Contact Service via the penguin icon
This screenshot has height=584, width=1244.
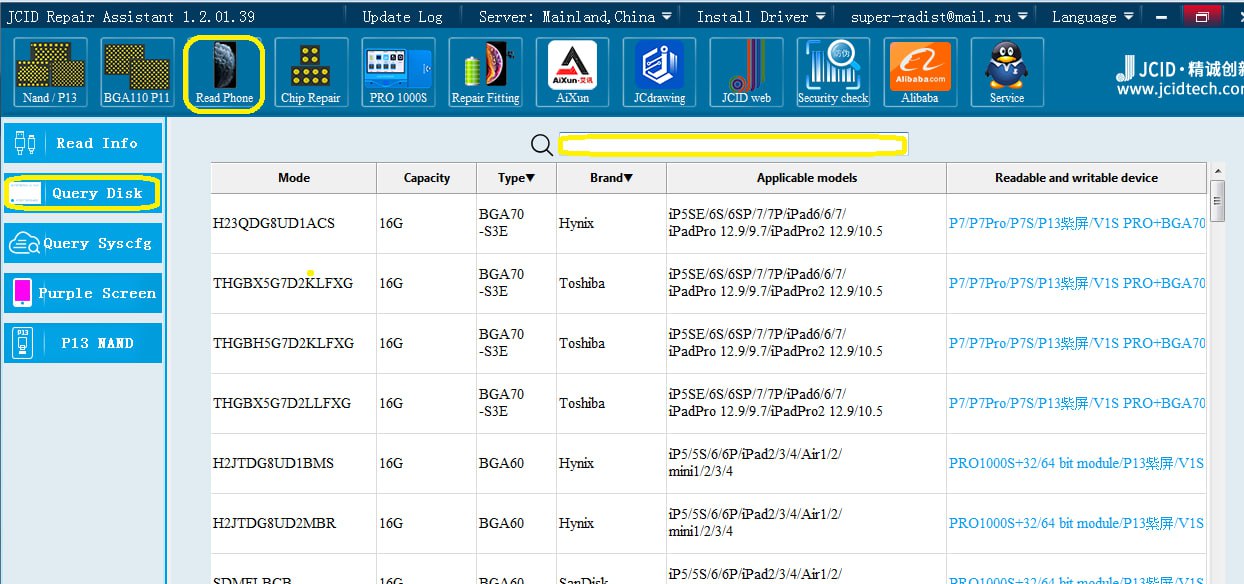pyautogui.click(x=1007, y=72)
